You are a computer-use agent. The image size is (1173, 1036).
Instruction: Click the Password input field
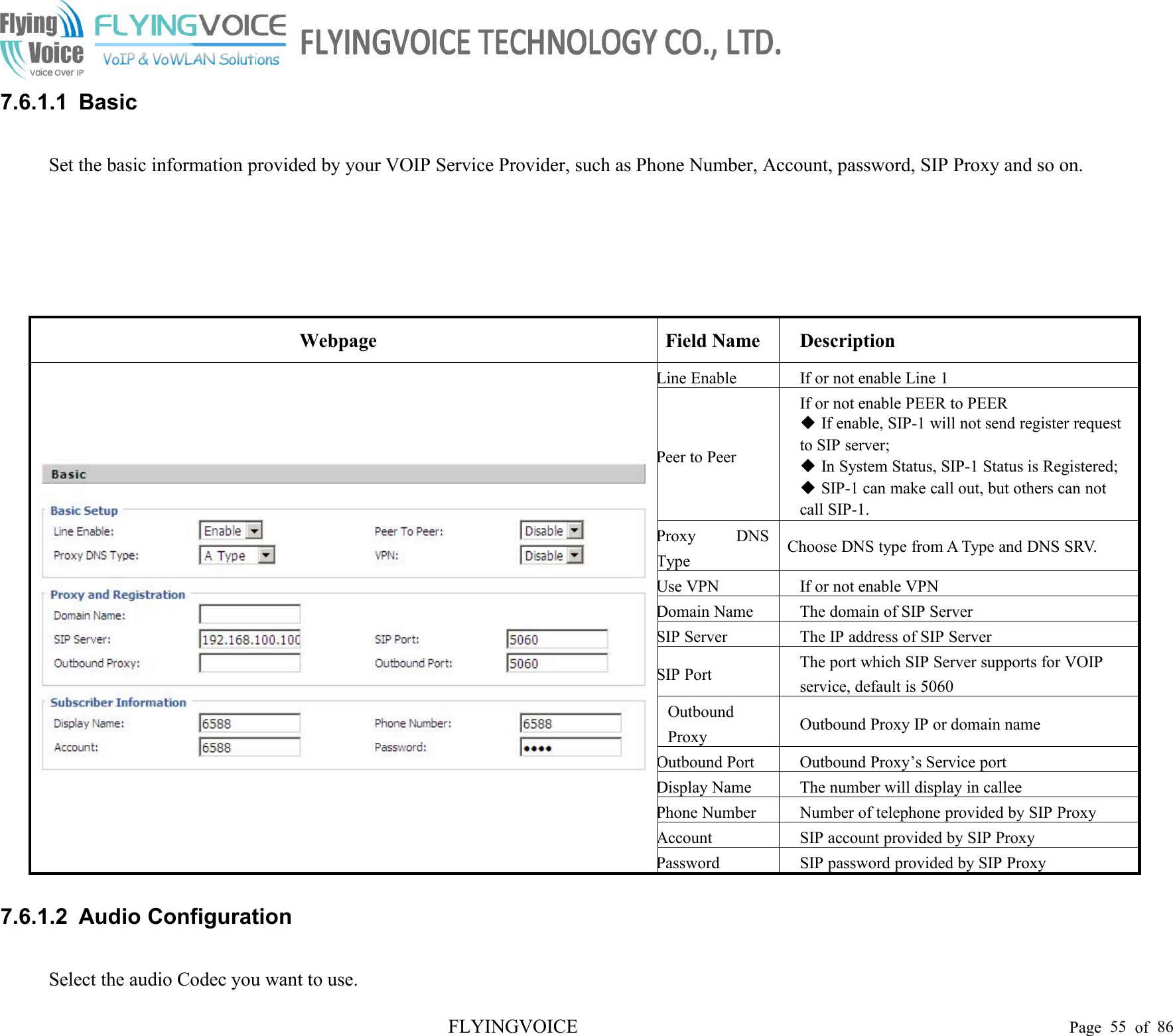[x=571, y=747]
